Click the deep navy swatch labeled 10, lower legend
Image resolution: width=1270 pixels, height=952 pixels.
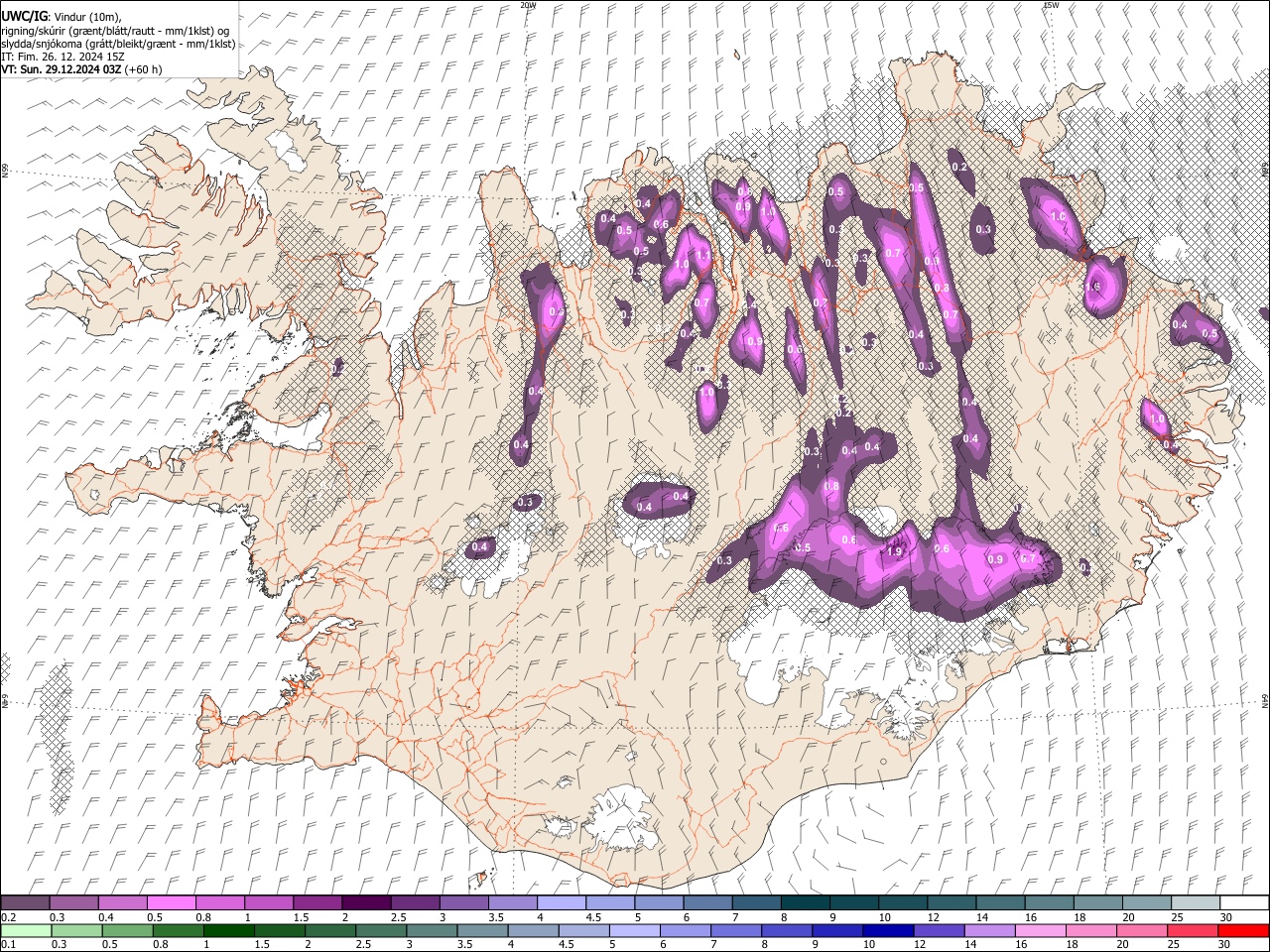[889, 930]
